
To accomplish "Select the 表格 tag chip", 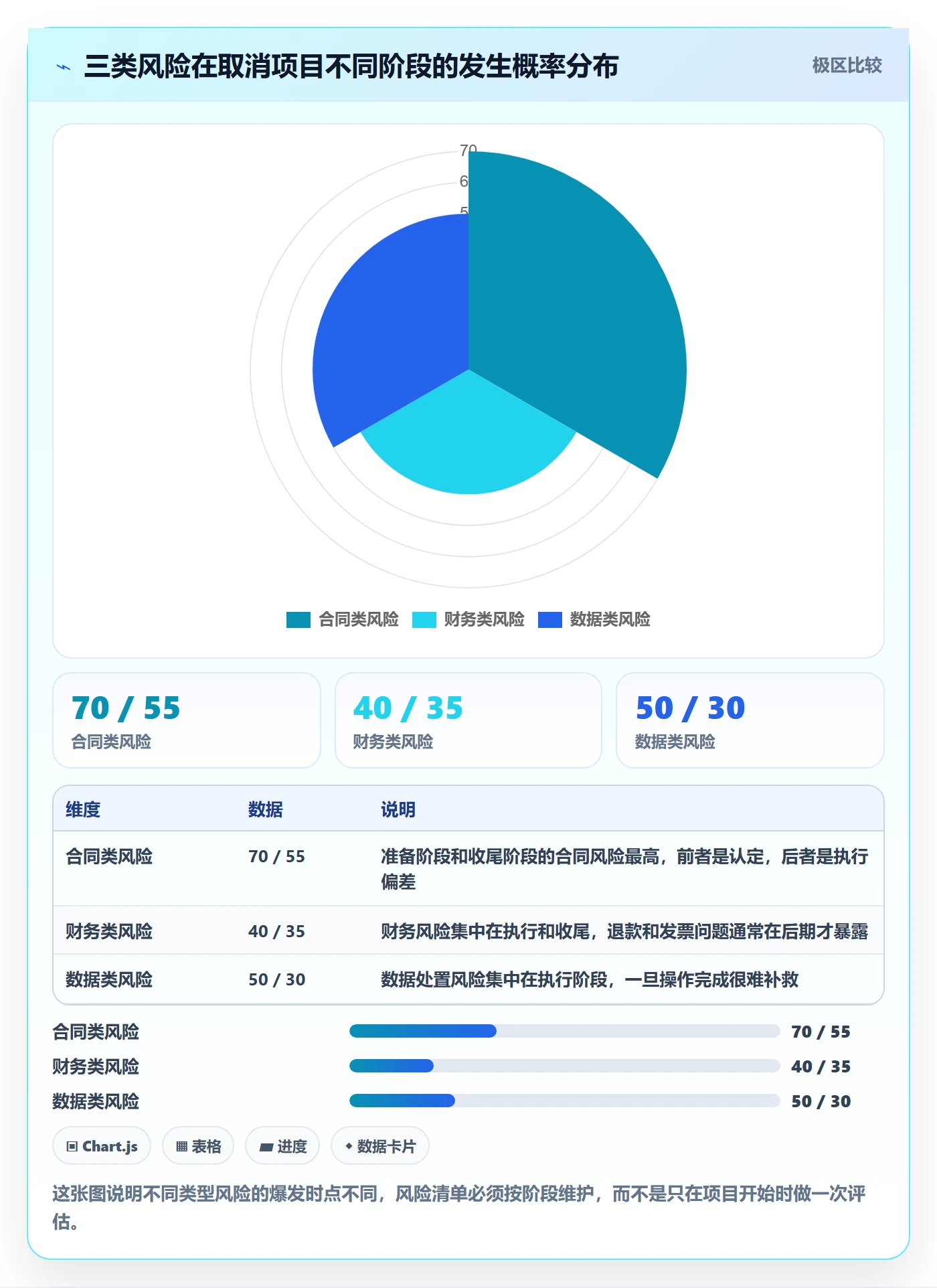I will coord(198,1146).
